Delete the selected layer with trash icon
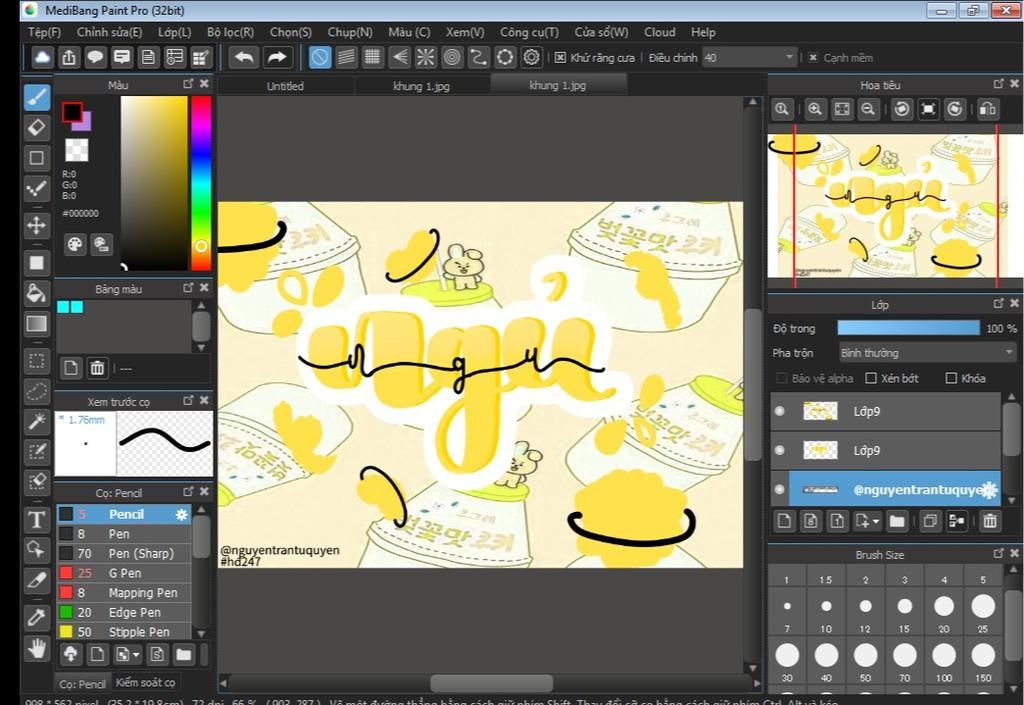Screen dimensions: 1024x705 pos(990,521)
